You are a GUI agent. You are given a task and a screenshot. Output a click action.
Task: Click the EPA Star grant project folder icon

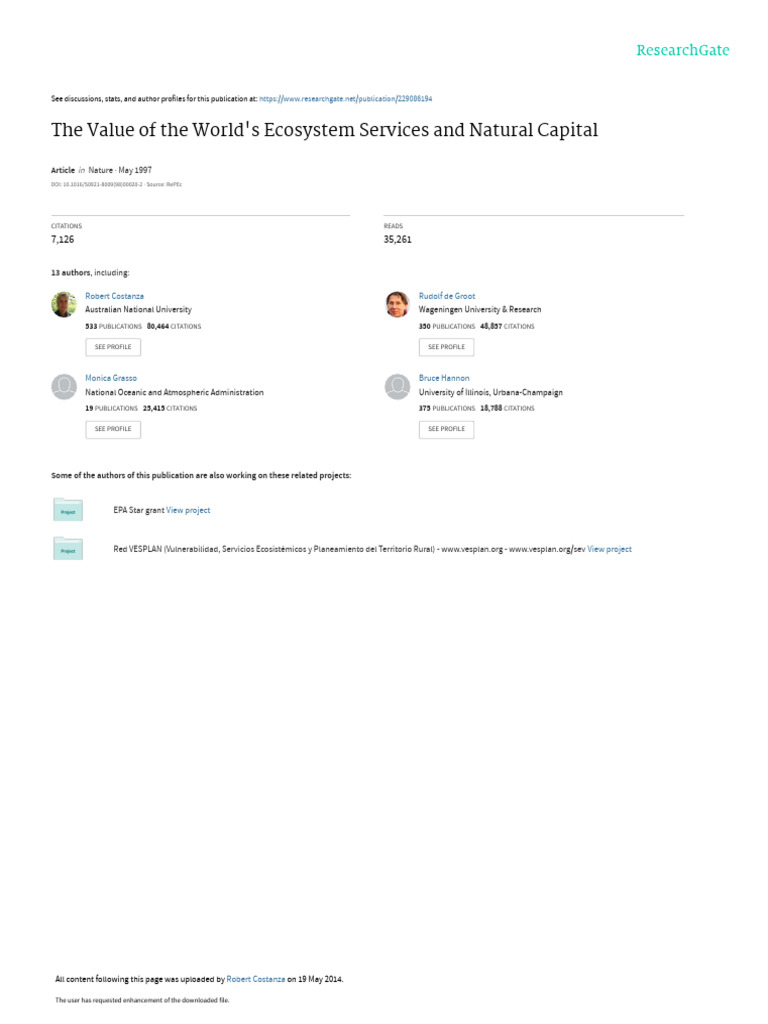(x=68, y=509)
